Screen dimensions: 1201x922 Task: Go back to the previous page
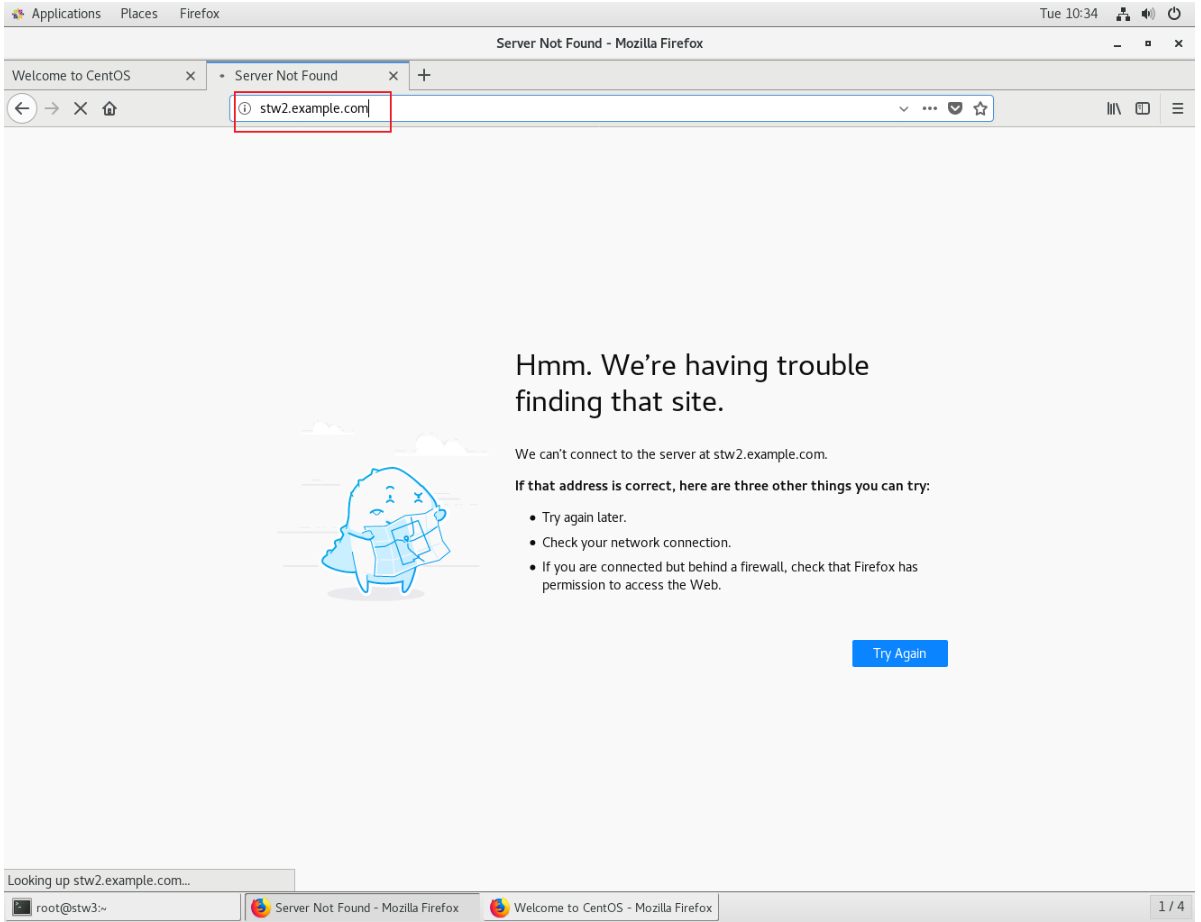(x=22, y=108)
